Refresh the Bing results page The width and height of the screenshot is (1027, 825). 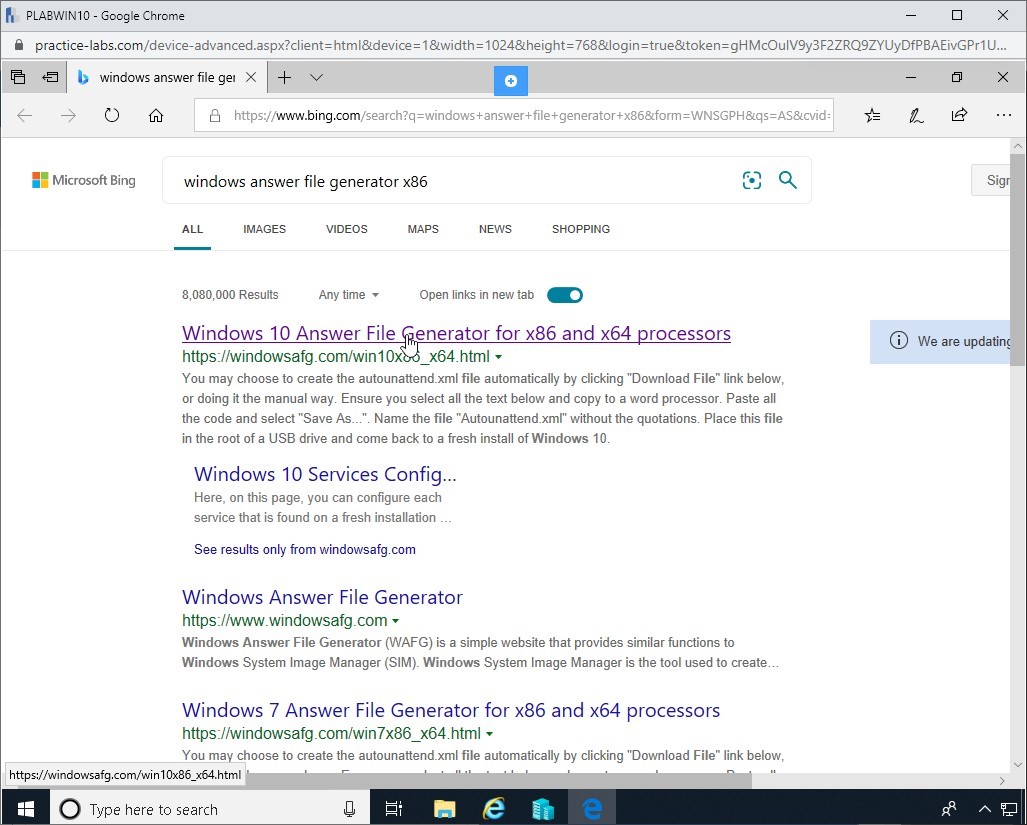112,116
